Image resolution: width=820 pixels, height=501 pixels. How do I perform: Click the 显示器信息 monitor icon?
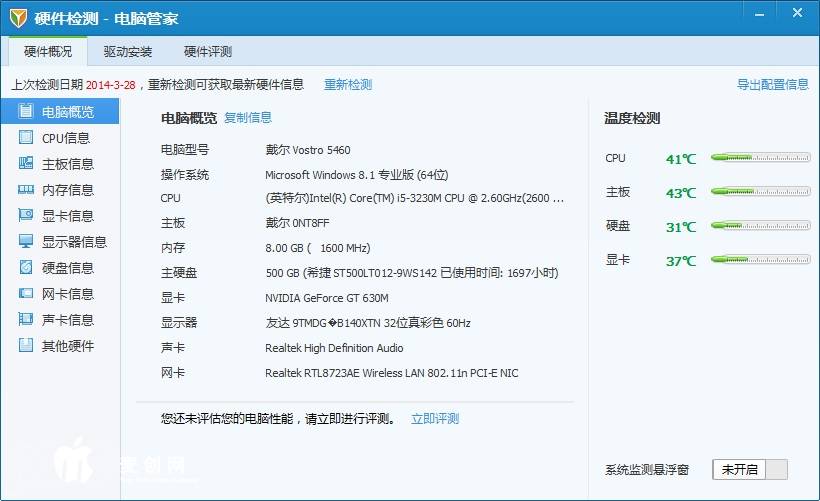25,241
